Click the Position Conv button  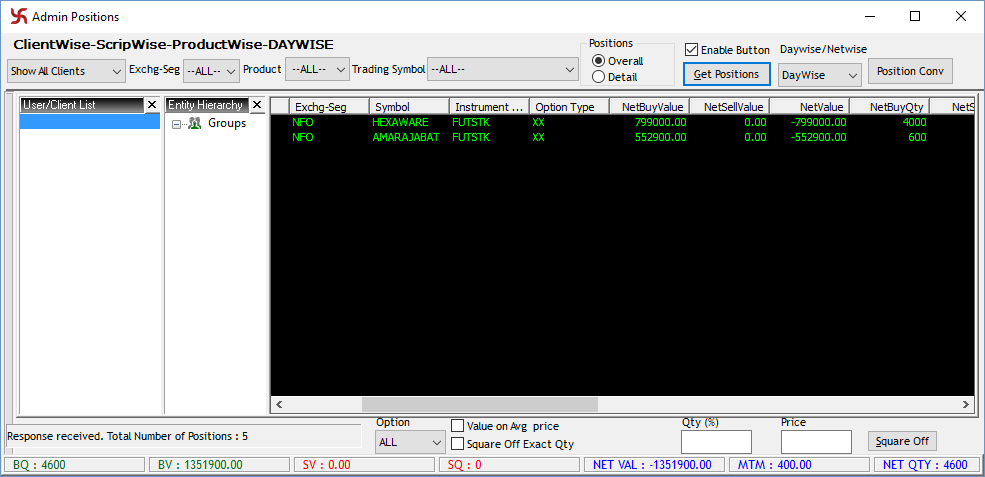coord(910,71)
